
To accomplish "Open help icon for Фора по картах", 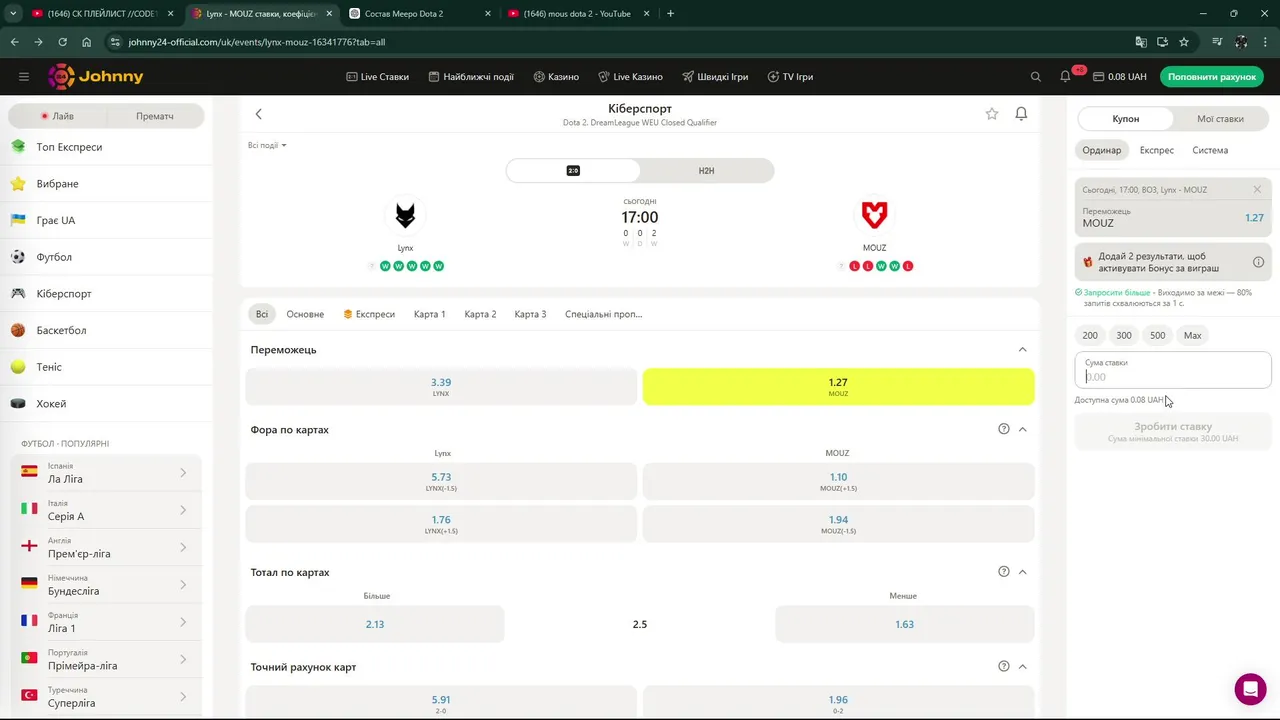I will pos(1004,429).
